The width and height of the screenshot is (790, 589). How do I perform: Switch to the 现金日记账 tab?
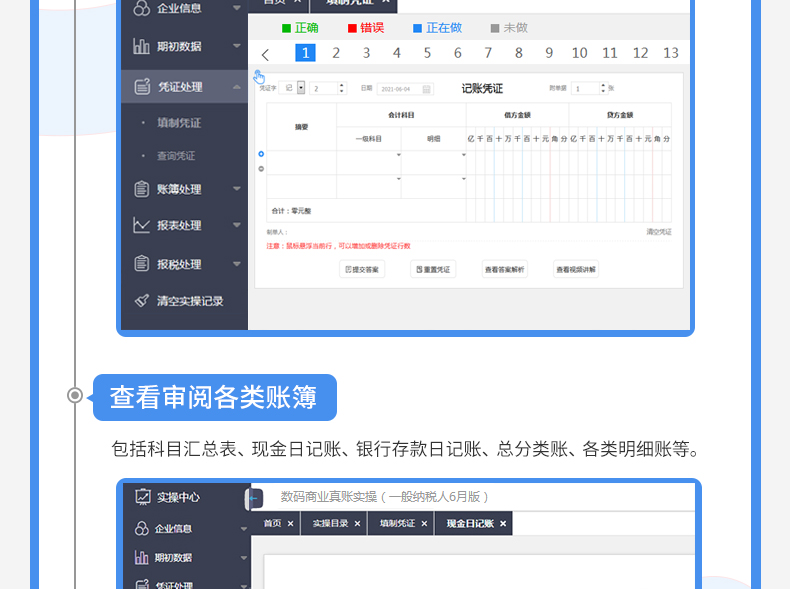pos(470,523)
